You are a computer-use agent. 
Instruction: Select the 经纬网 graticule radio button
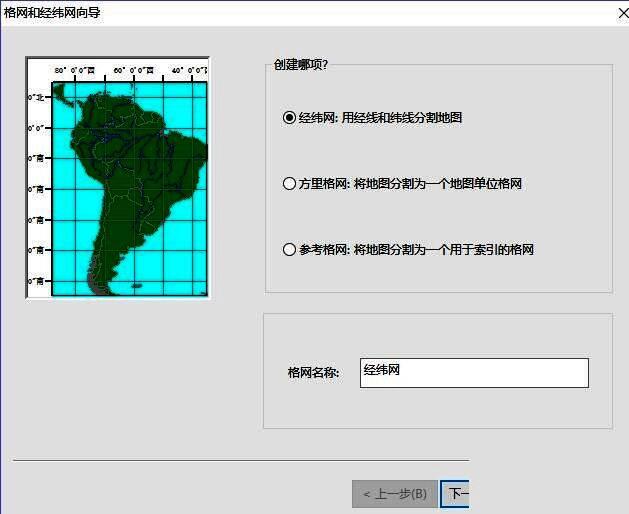(290, 117)
